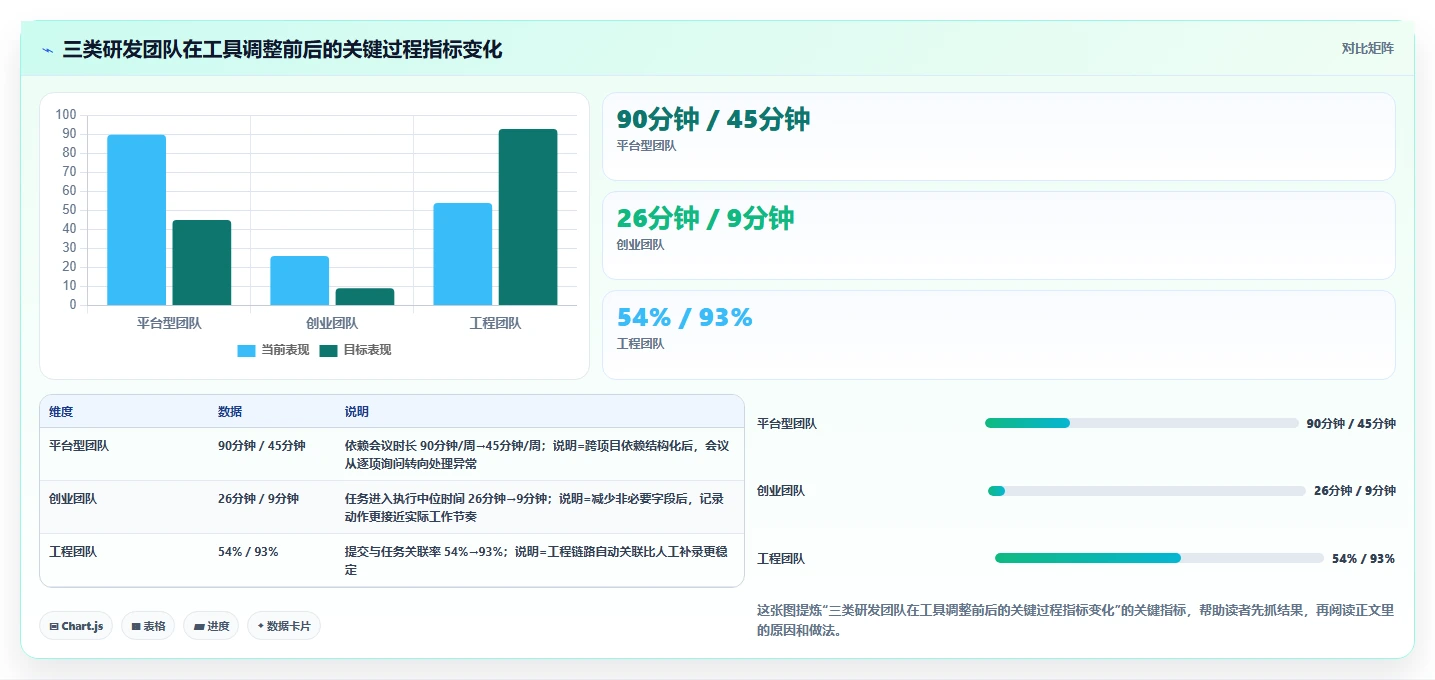Click the 平台型团队 label in the progress list
The width and height of the screenshot is (1435, 680).
point(787,424)
